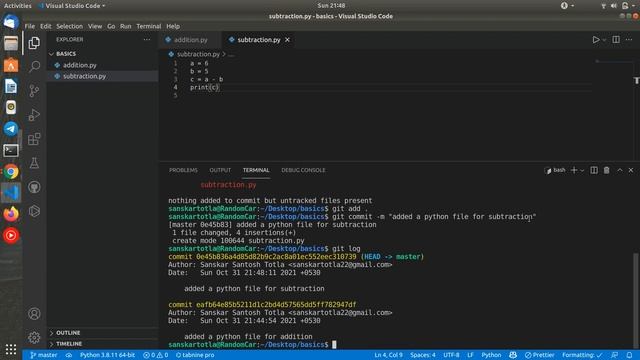Click Ubuntu Activities button

click(x=18, y=6)
